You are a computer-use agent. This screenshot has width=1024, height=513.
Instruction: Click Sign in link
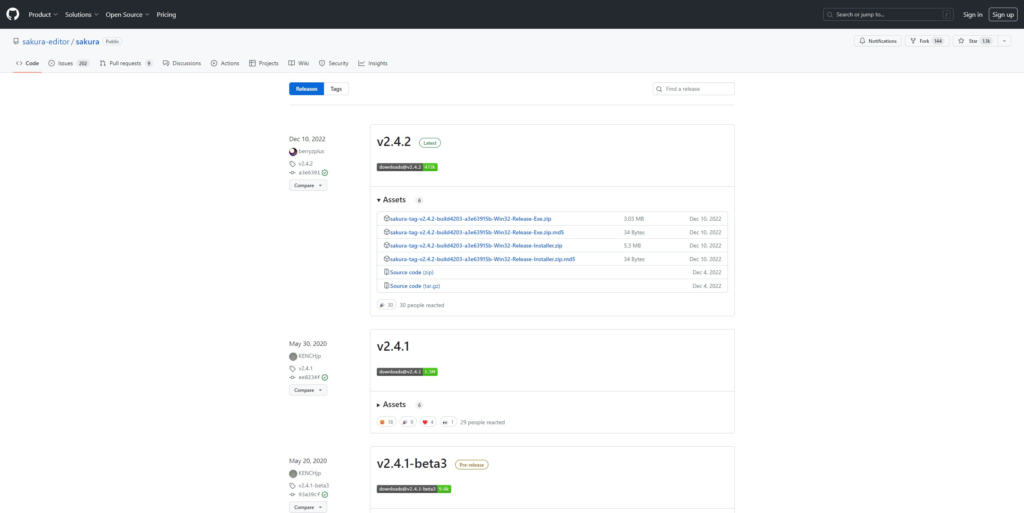[x=972, y=14]
